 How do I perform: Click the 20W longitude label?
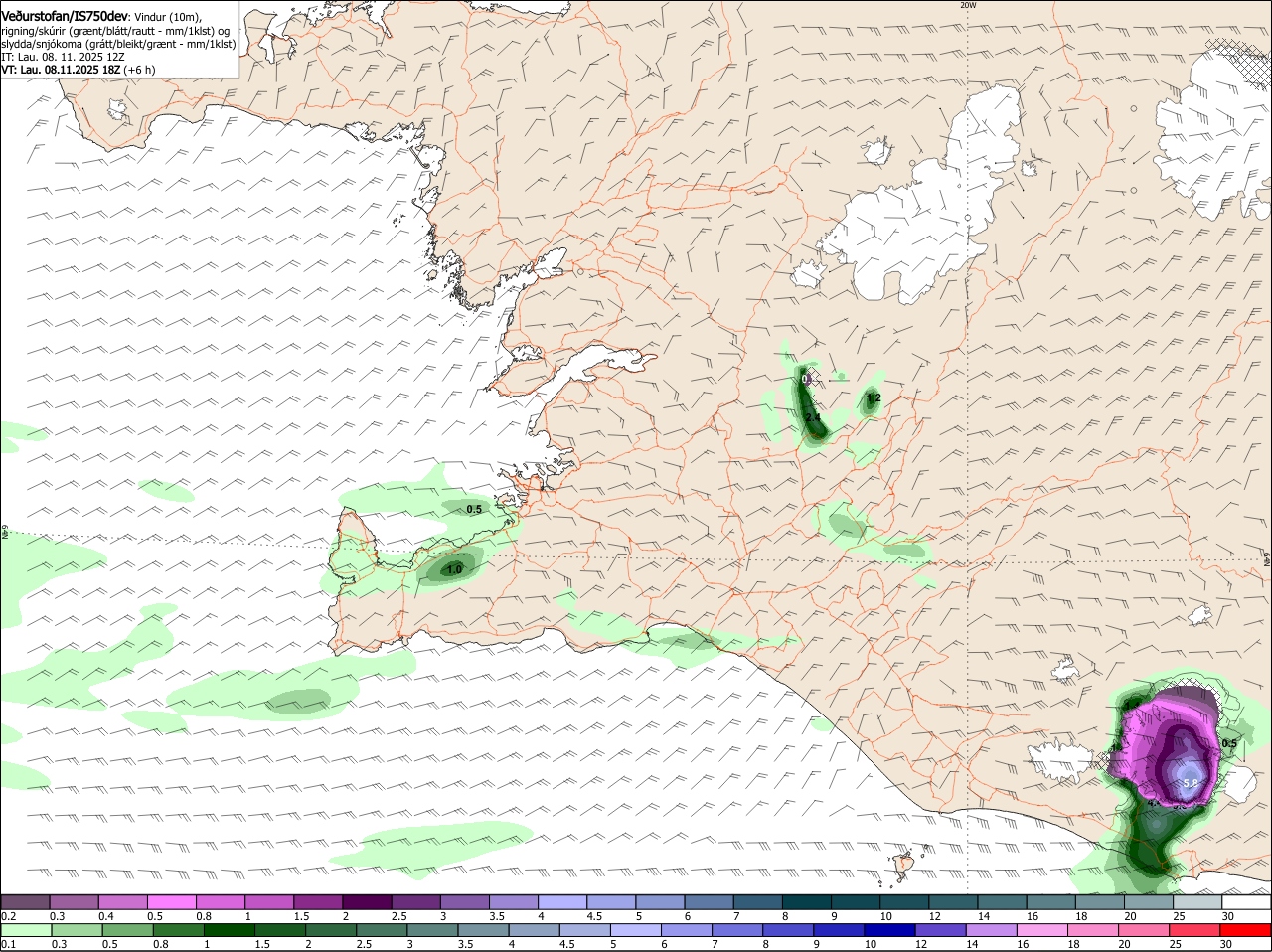click(x=968, y=5)
